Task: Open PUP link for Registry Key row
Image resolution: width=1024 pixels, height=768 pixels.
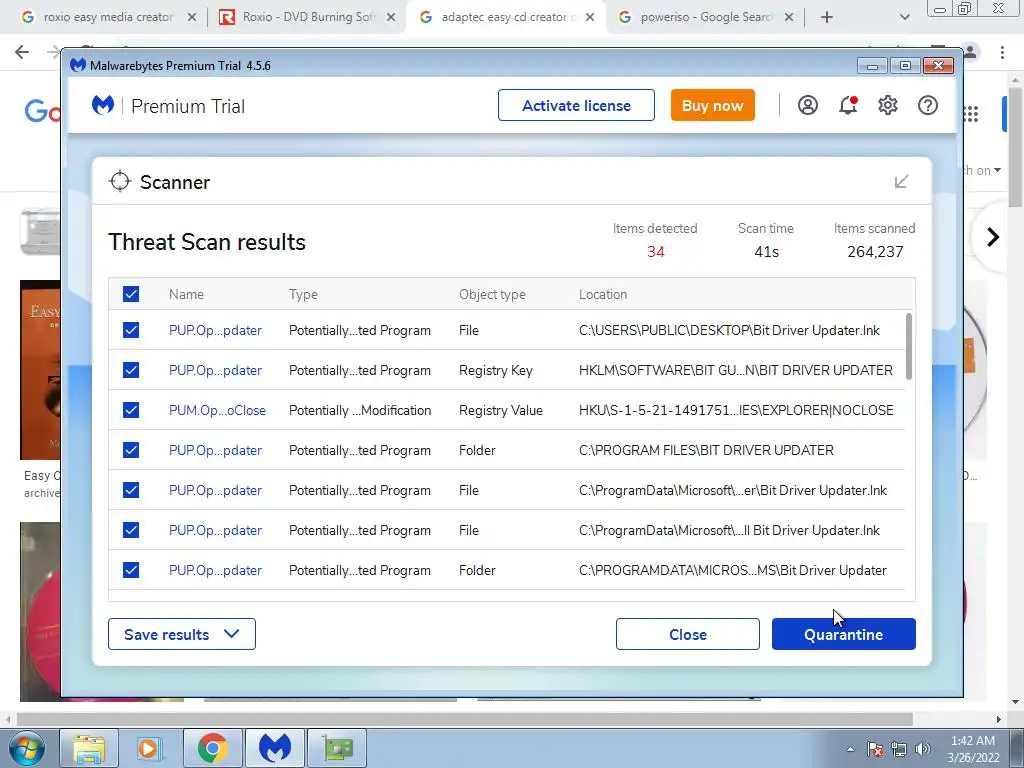Action: (216, 370)
